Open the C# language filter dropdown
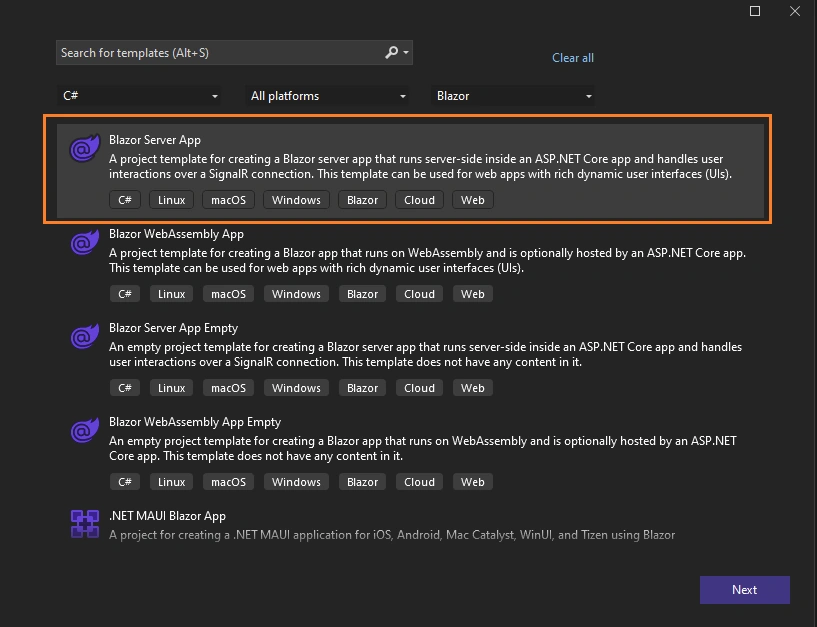Viewport: 817px width, 627px height. [139, 96]
